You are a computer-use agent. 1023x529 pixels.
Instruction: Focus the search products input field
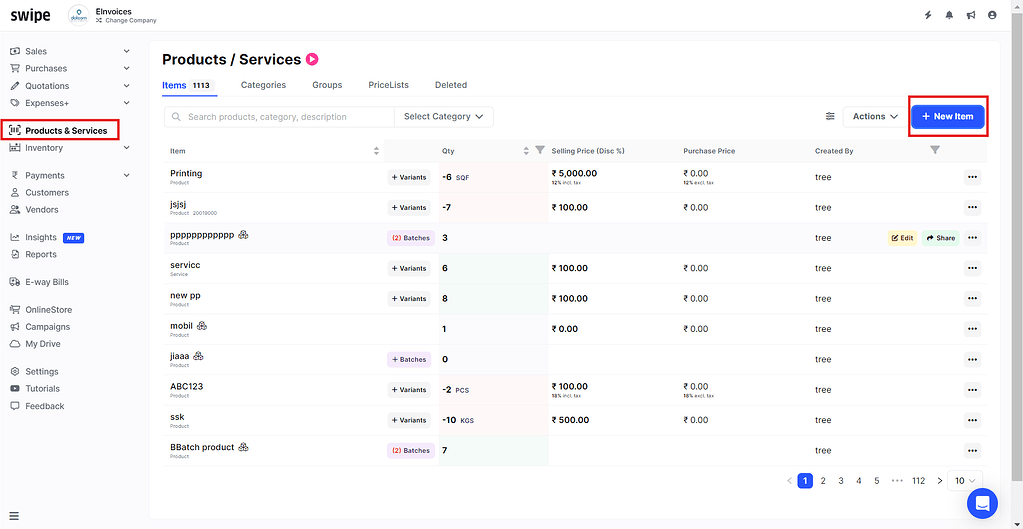pos(285,117)
